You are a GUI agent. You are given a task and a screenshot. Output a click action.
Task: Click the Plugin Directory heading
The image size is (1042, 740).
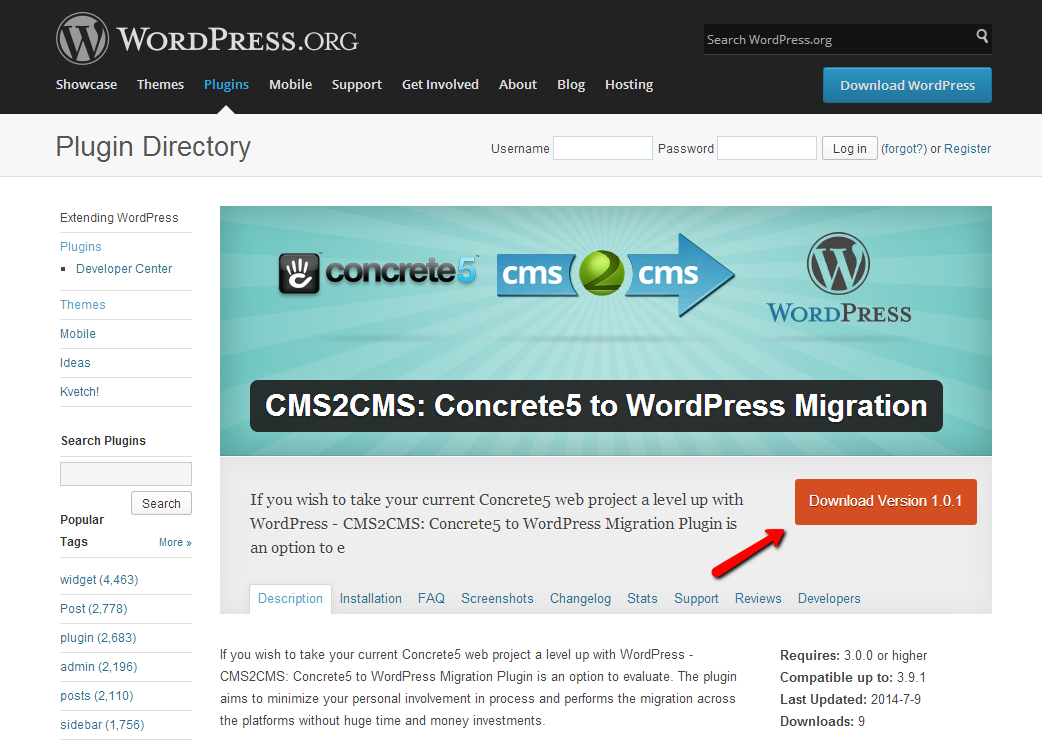click(154, 147)
